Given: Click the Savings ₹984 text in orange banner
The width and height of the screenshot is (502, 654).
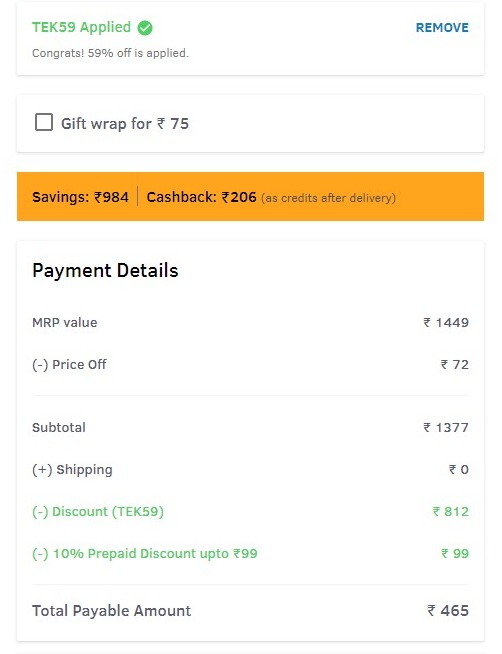Looking at the screenshot, I should click(x=80, y=197).
